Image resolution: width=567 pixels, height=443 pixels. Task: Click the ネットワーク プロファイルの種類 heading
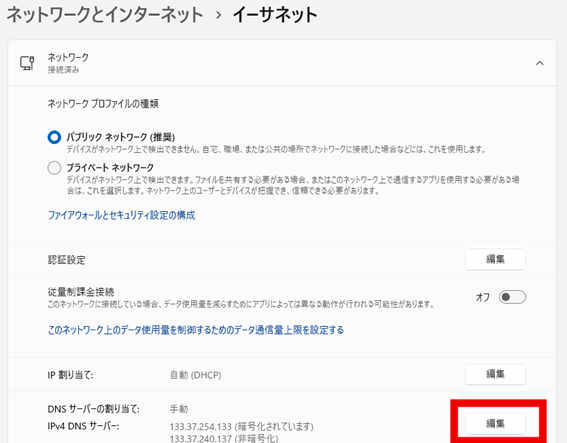tap(103, 104)
